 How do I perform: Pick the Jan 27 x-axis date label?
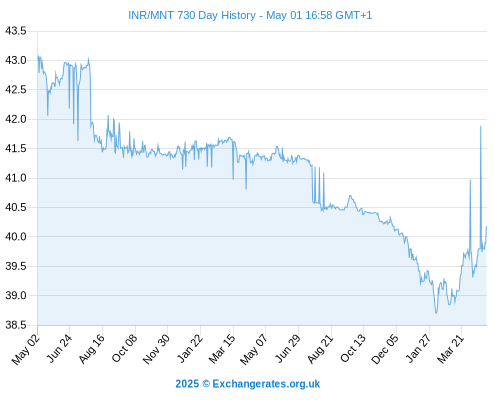click(x=418, y=349)
